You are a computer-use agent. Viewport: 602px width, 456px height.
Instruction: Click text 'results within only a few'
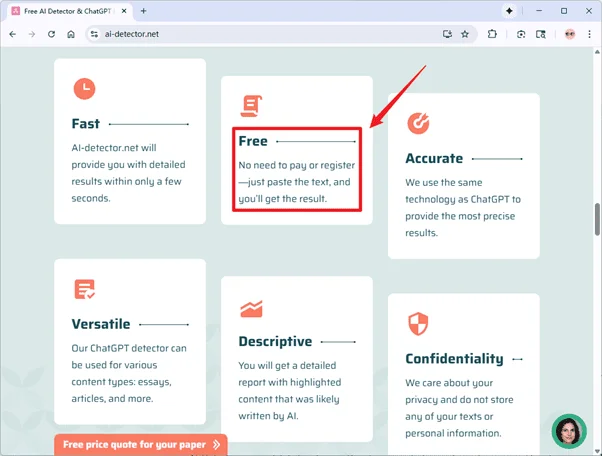[x=126, y=181]
